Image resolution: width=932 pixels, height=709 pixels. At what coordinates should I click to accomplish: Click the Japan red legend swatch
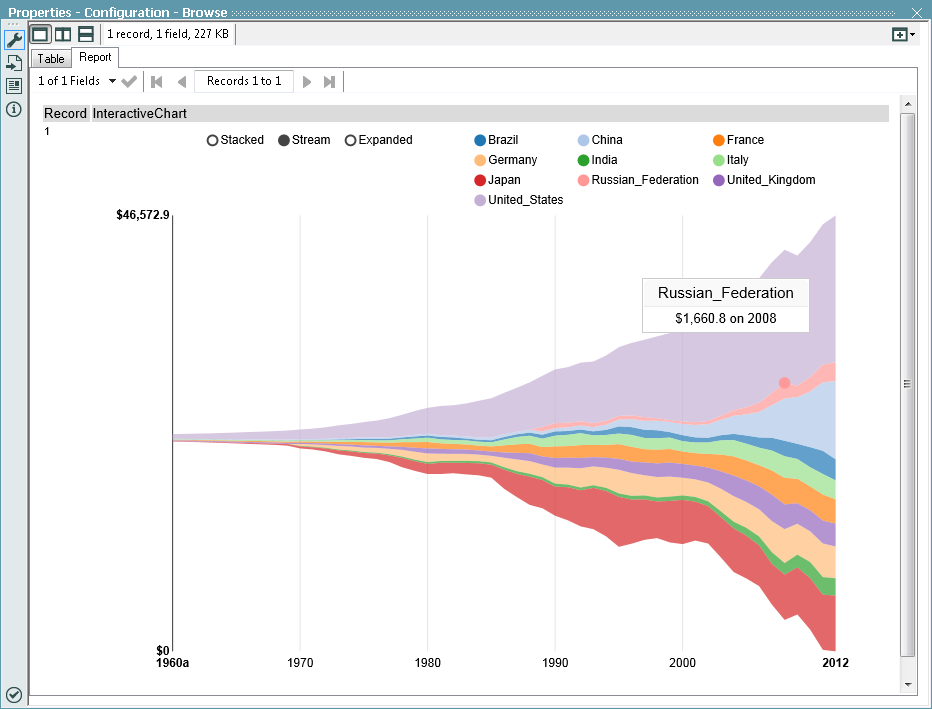point(480,180)
